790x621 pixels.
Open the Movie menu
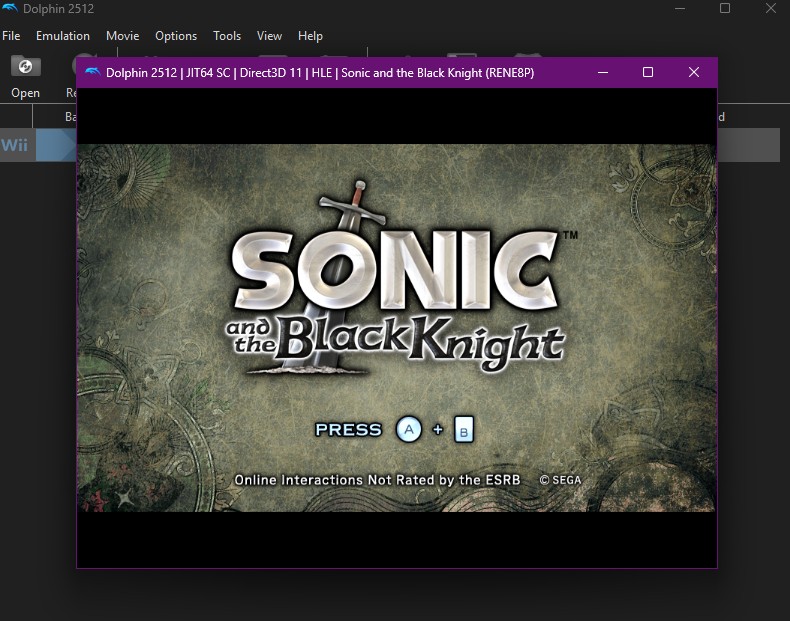click(x=123, y=36)
